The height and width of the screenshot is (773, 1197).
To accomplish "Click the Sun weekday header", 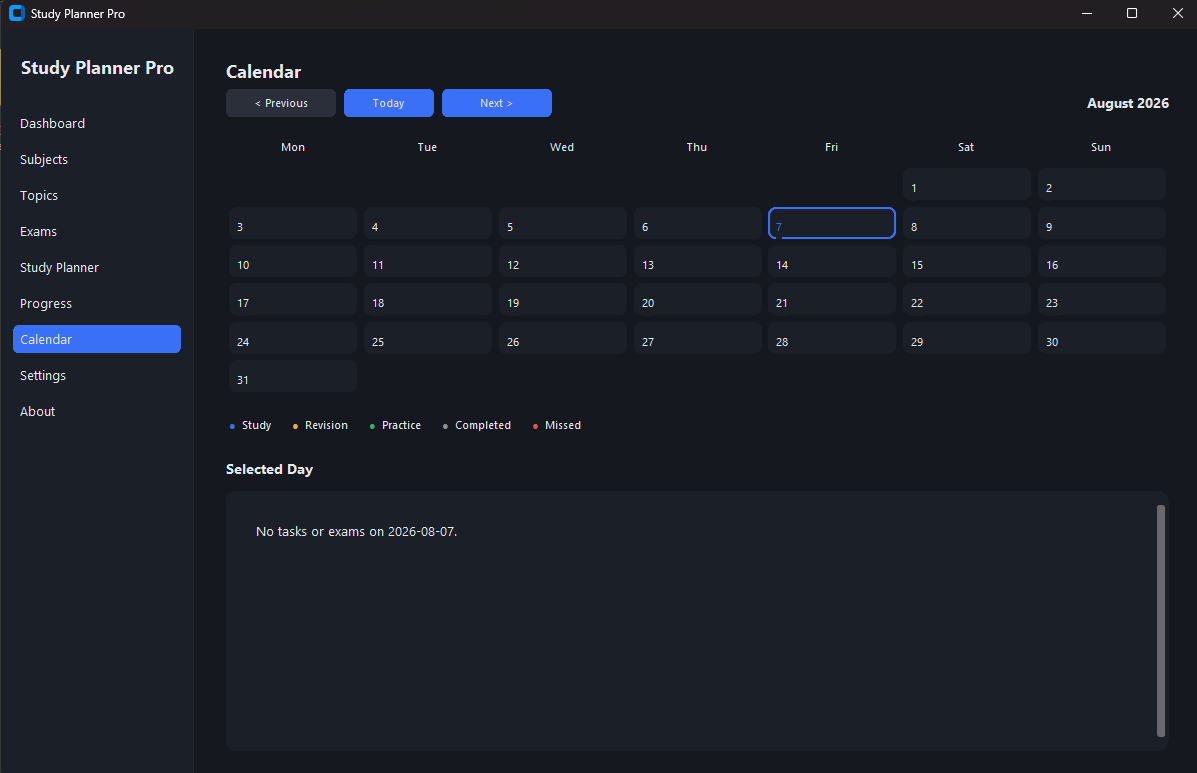I will [x=1101, y=147].
